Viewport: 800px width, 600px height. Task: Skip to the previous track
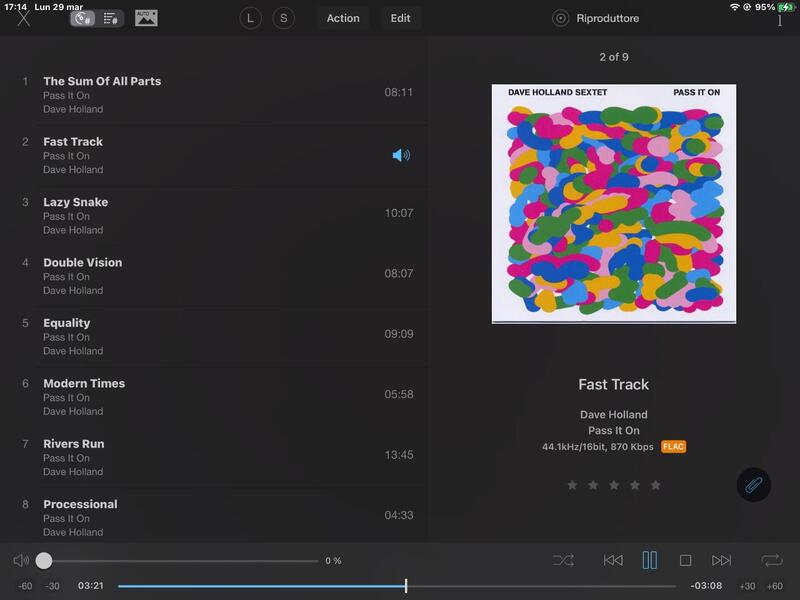613,561
